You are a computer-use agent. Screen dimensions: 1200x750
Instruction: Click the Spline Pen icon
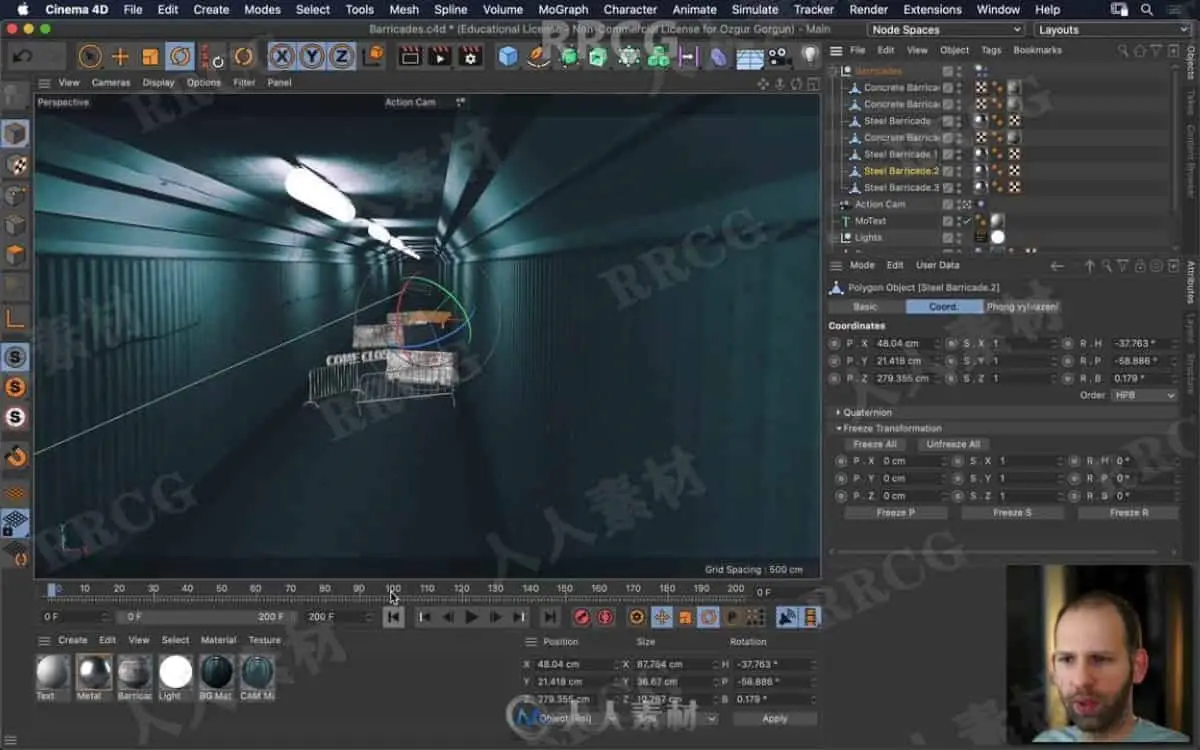click(x=538, y=56)
